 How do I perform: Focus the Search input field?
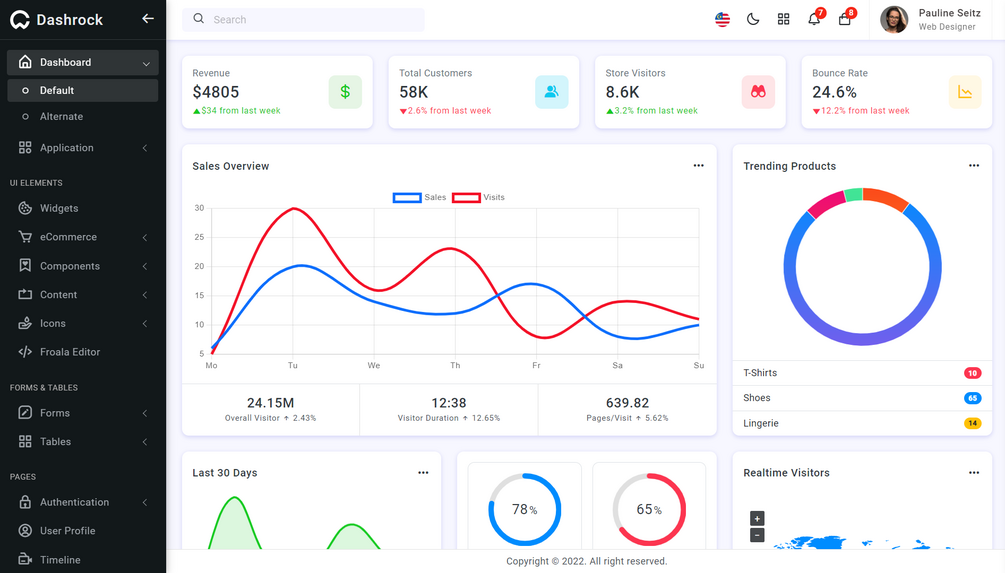[x=303, y=19]
